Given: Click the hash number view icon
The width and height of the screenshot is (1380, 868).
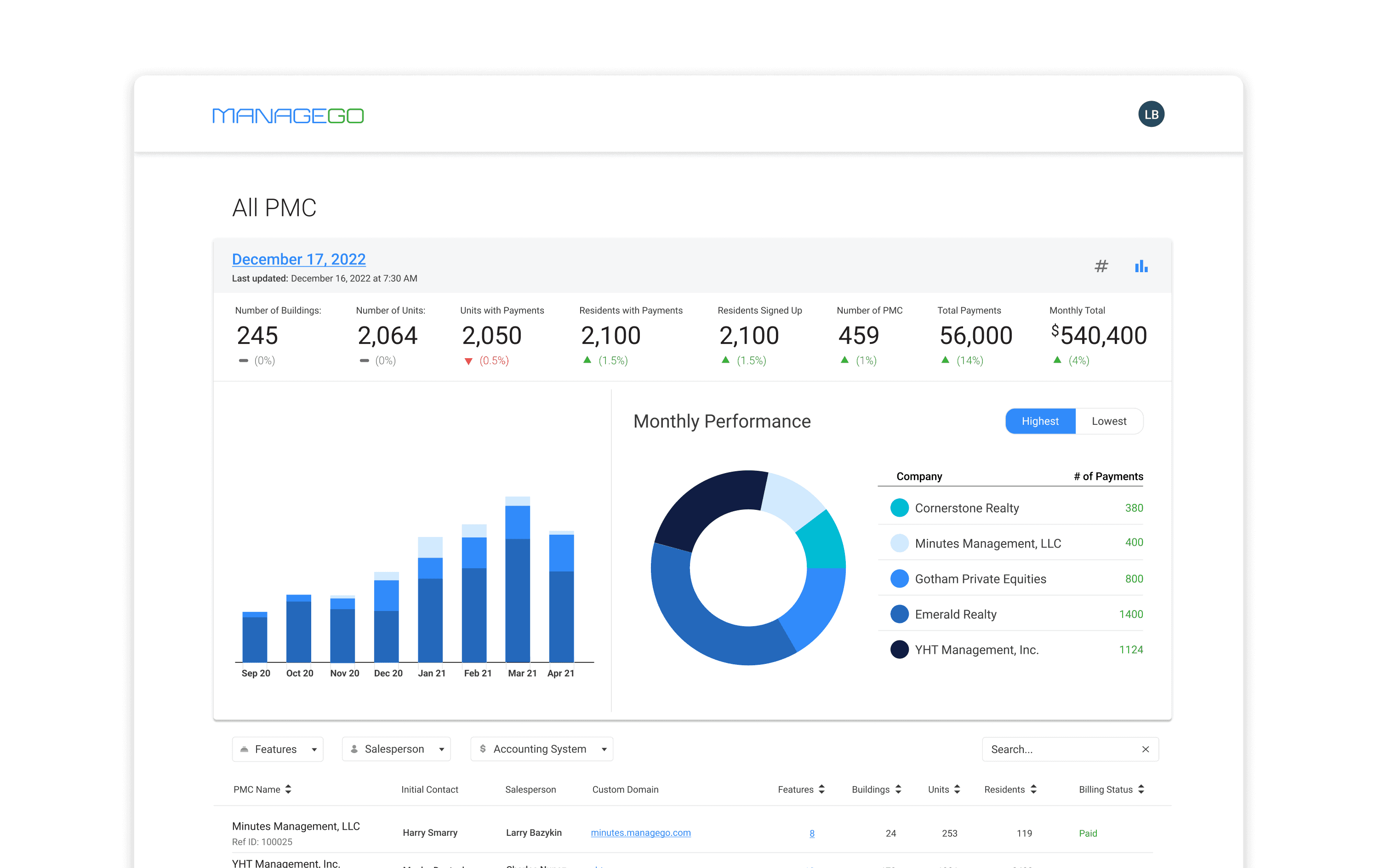Looking at the screenshot, I should (x=1101, y=266).
